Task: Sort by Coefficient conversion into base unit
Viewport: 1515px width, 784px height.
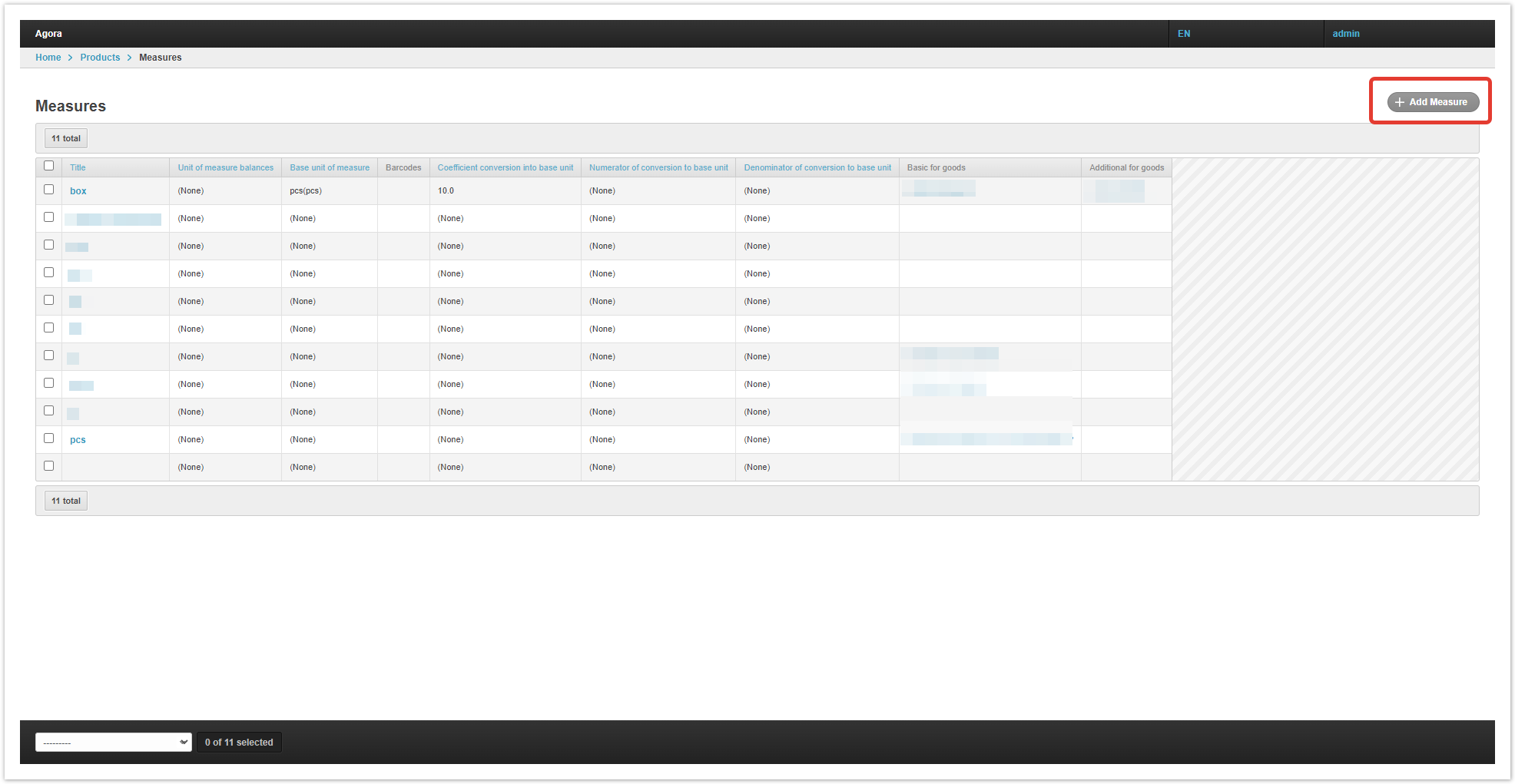Action: tap(505, 167)
